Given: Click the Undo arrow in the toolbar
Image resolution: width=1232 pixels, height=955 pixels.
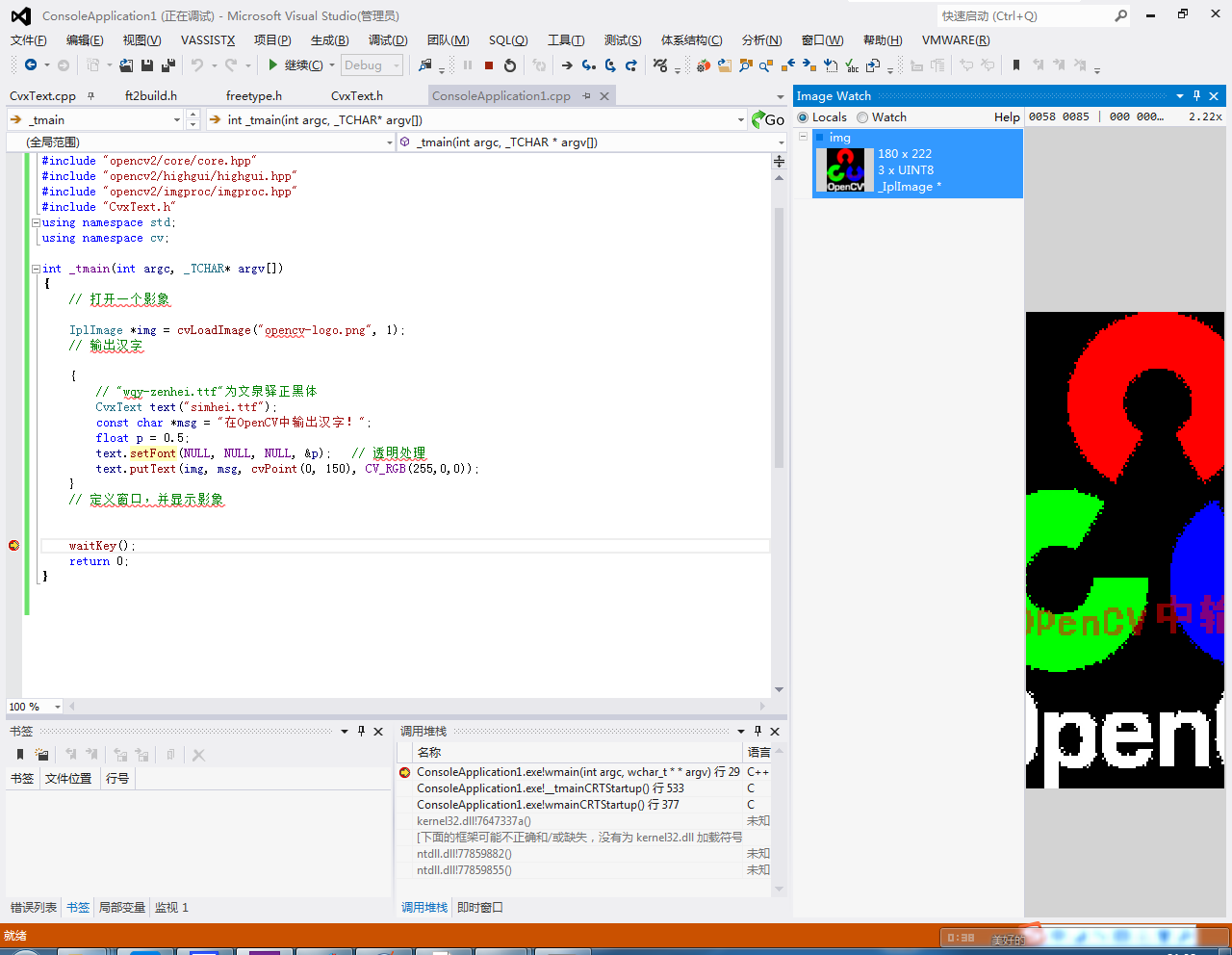Looking at the screenshot, I should tap(197, 65).
